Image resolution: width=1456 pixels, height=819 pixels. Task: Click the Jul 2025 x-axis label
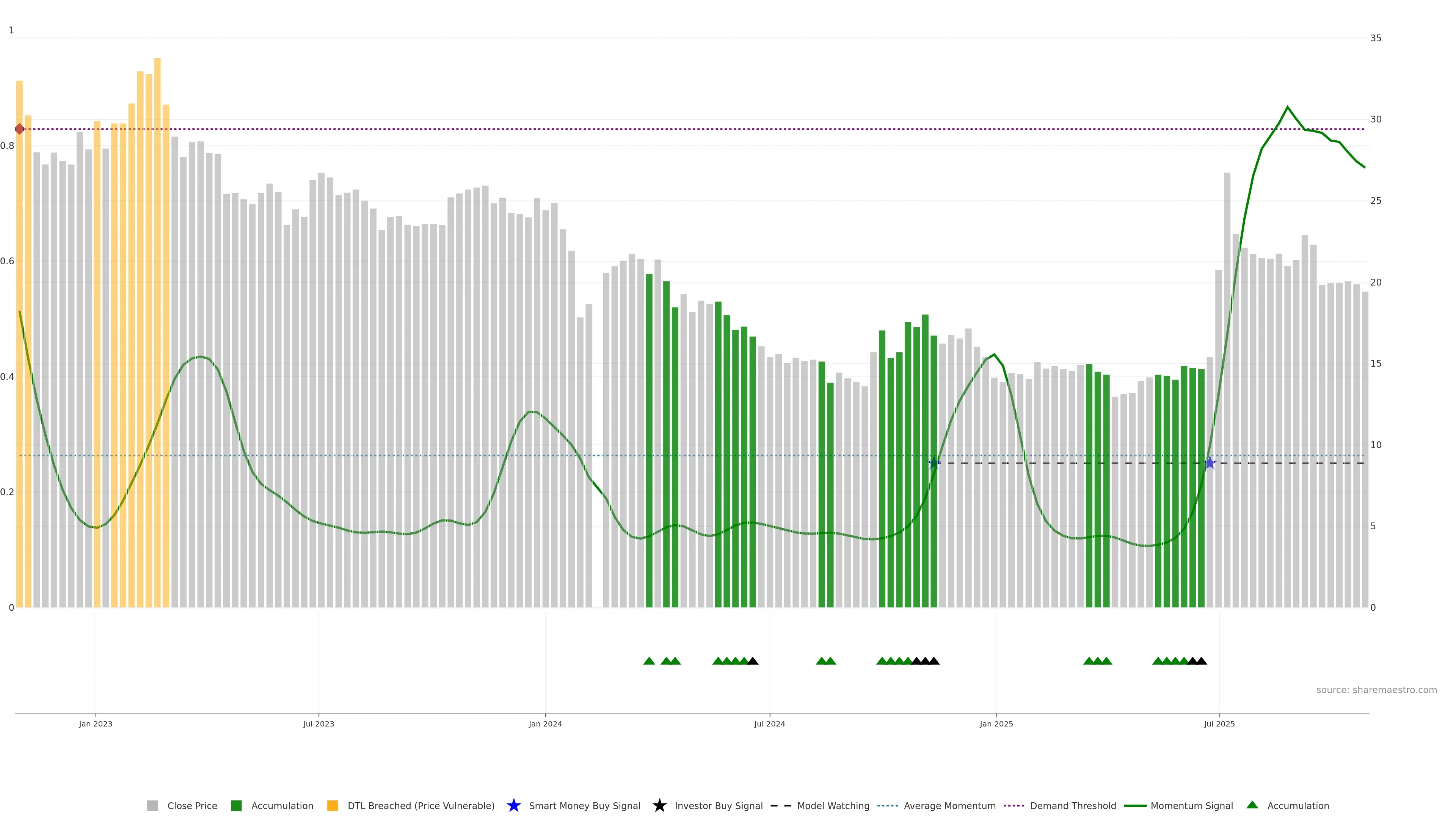(1219, 723)
